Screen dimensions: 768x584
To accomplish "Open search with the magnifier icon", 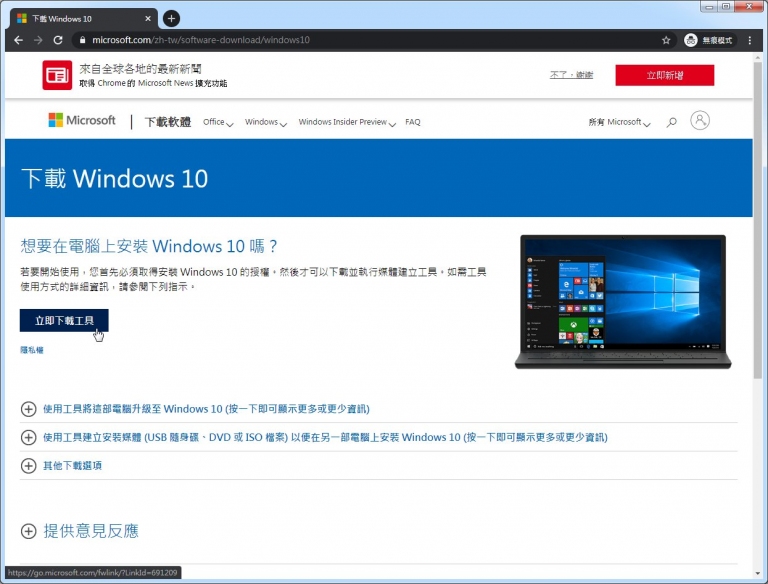I will point(672,122).
